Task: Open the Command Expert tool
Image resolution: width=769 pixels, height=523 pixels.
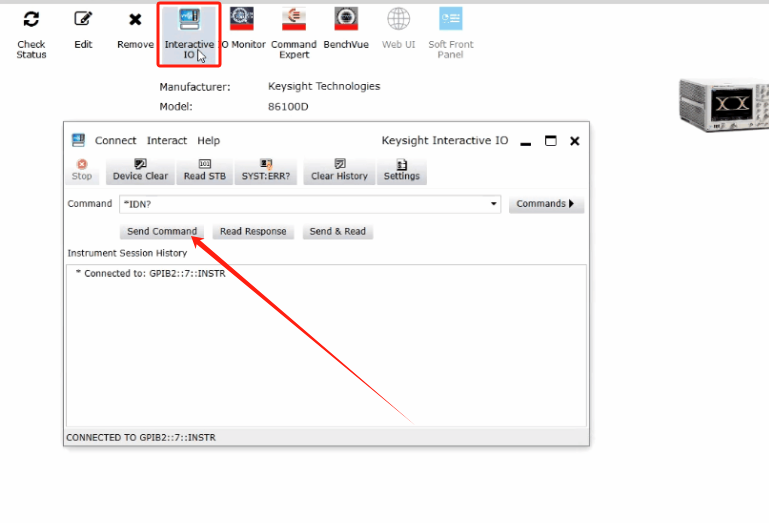Action: click(x=293, y=19)
